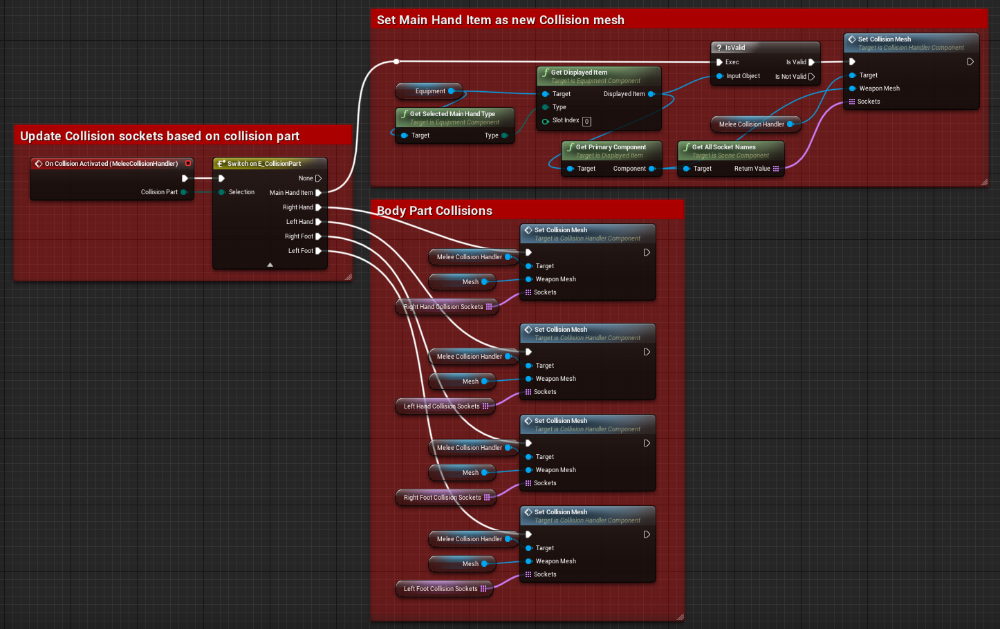This screenshot has width=1000, height=629.
Task: Click the Slot Index value field
Action: point(586,121)
